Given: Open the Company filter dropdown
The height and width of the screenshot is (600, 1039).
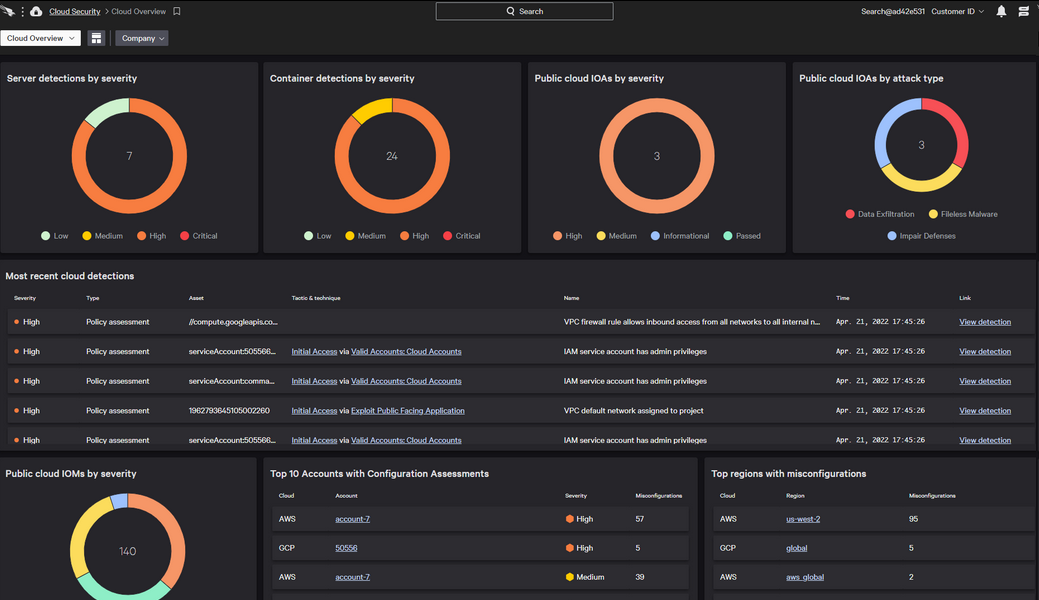Looking at the screenshot, I should click(x=142, y=38).
